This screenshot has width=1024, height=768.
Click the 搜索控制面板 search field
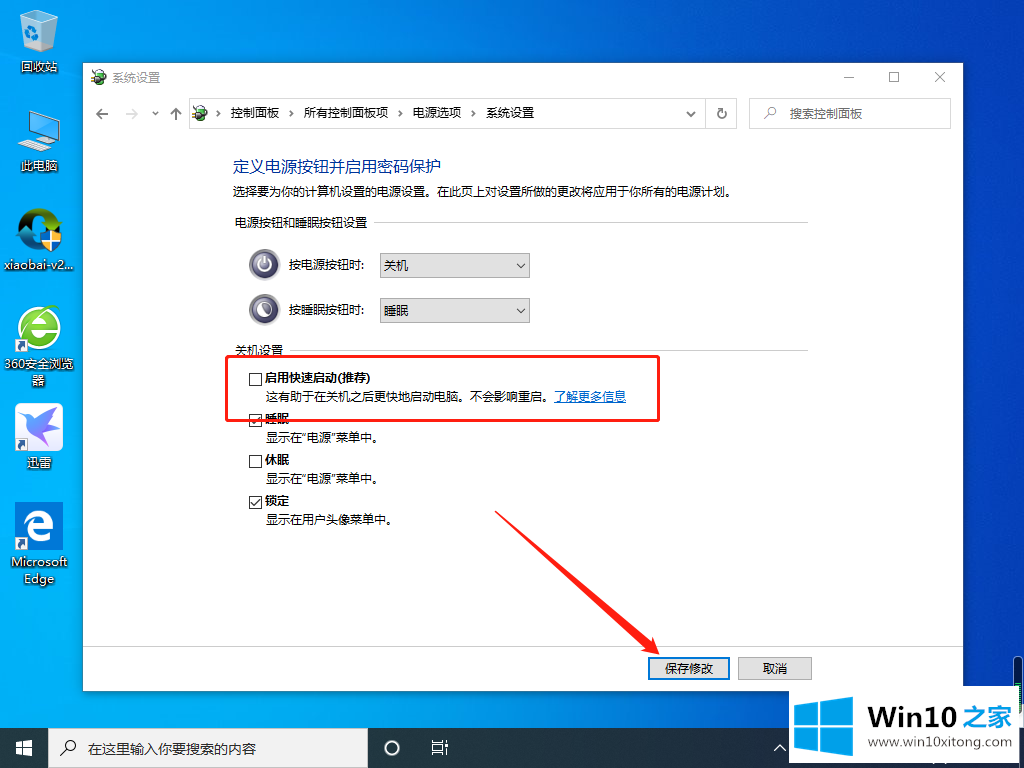coord(850,114)
